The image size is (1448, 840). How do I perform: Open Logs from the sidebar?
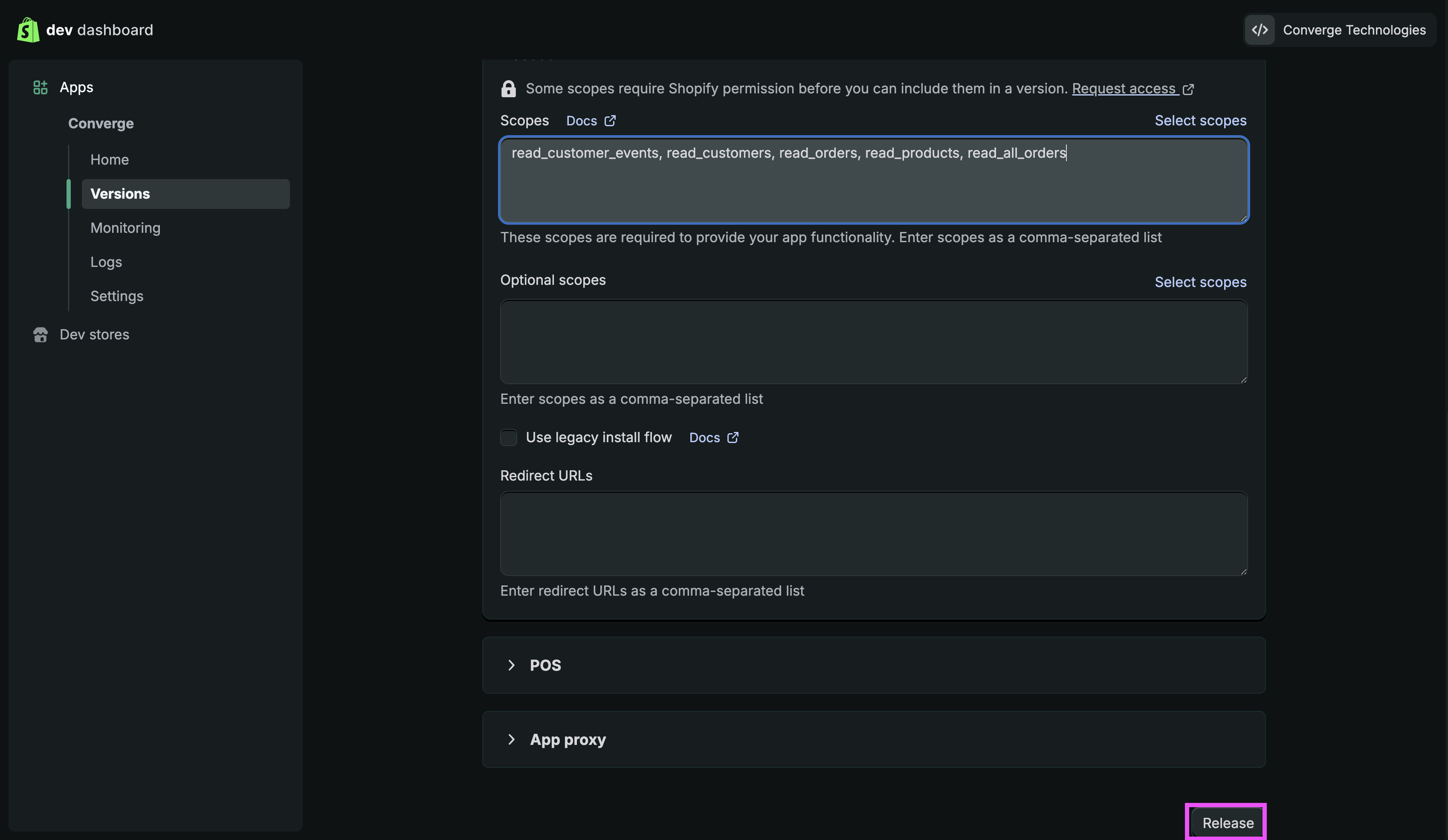(106, 262)
